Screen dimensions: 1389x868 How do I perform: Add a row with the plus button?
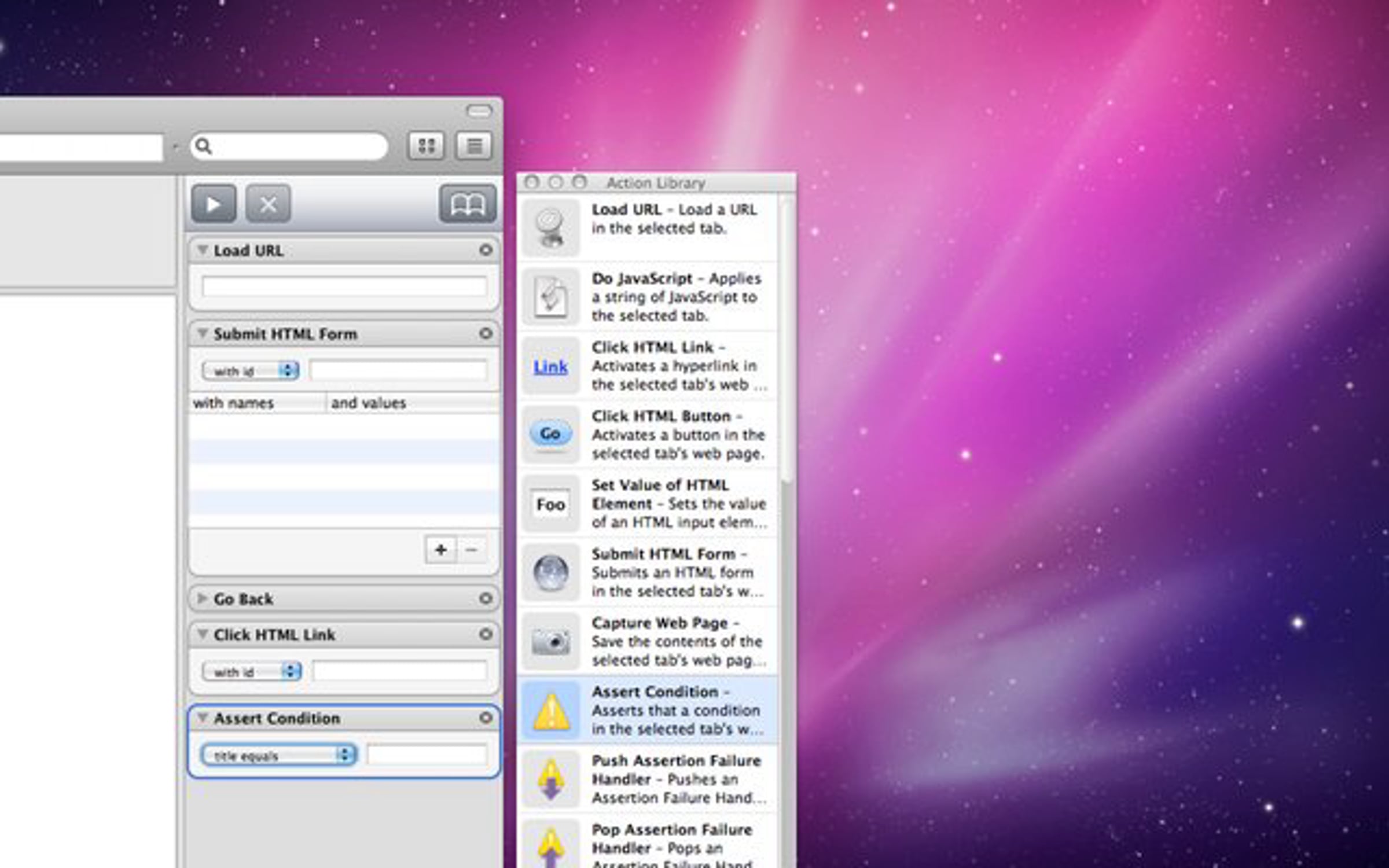440,550
